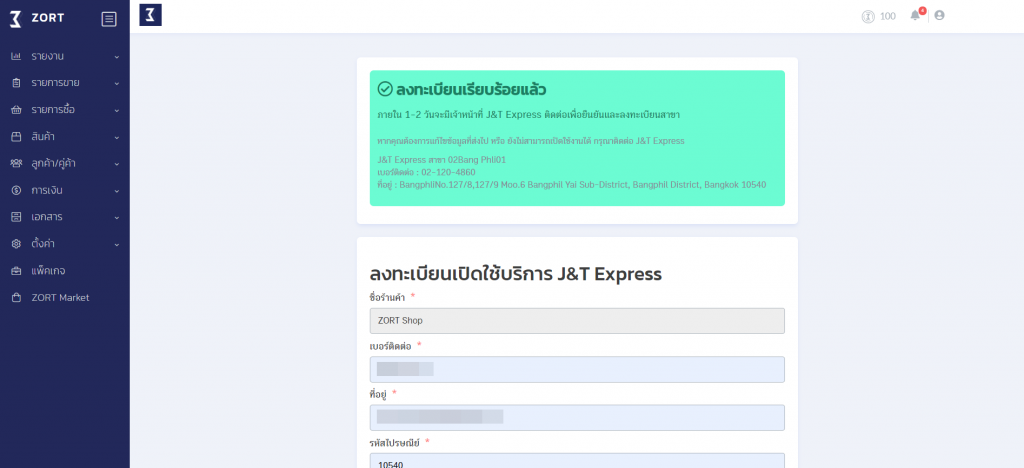The width and height of the screenshot is (1024, 468).
Task: Expand the ลูกค้า/คู่ค้า menu chevron
Action: pyautogui.click(x=117, y=164)
